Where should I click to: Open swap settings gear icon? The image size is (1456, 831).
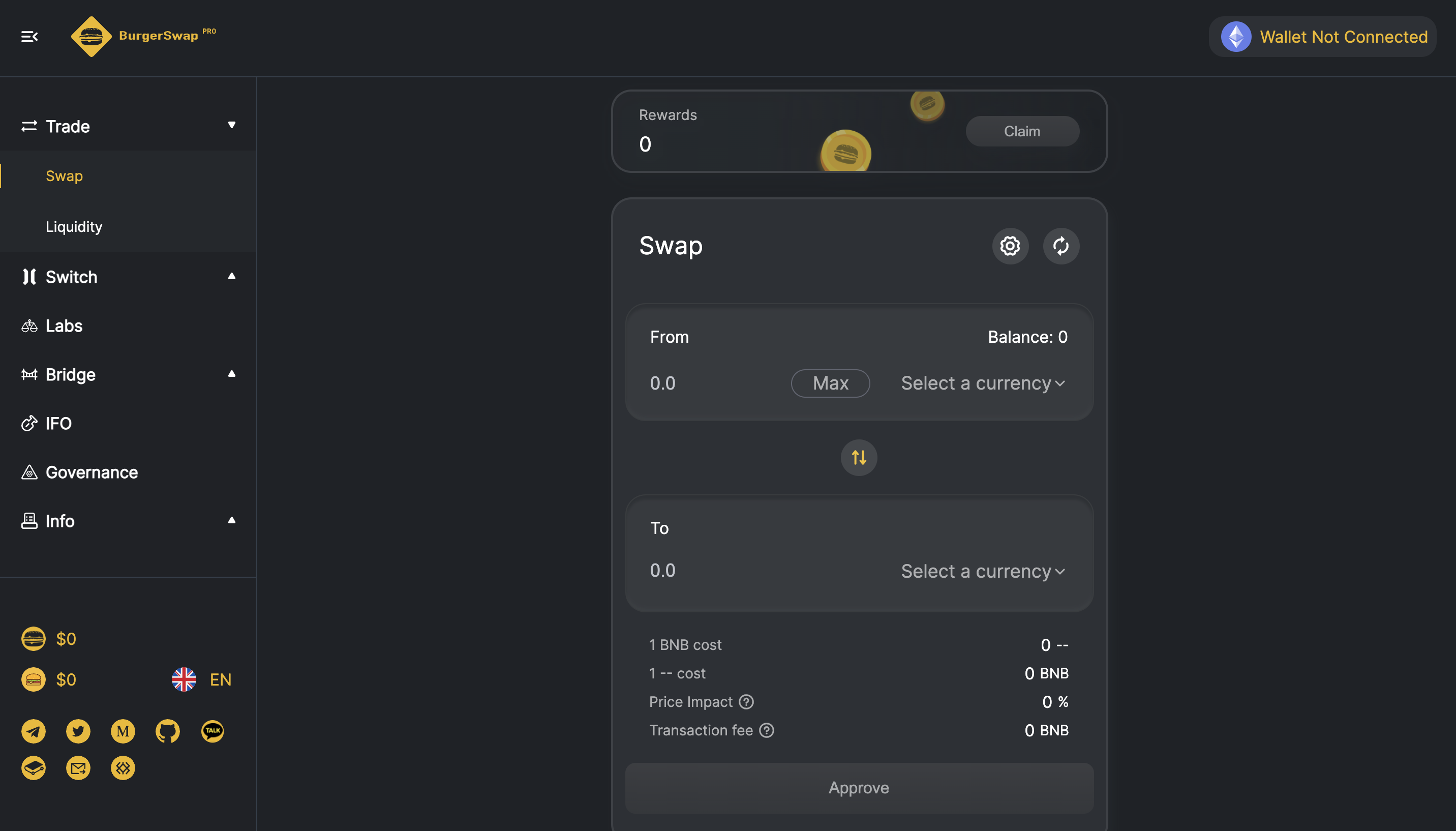click(x=1010, y=246)
